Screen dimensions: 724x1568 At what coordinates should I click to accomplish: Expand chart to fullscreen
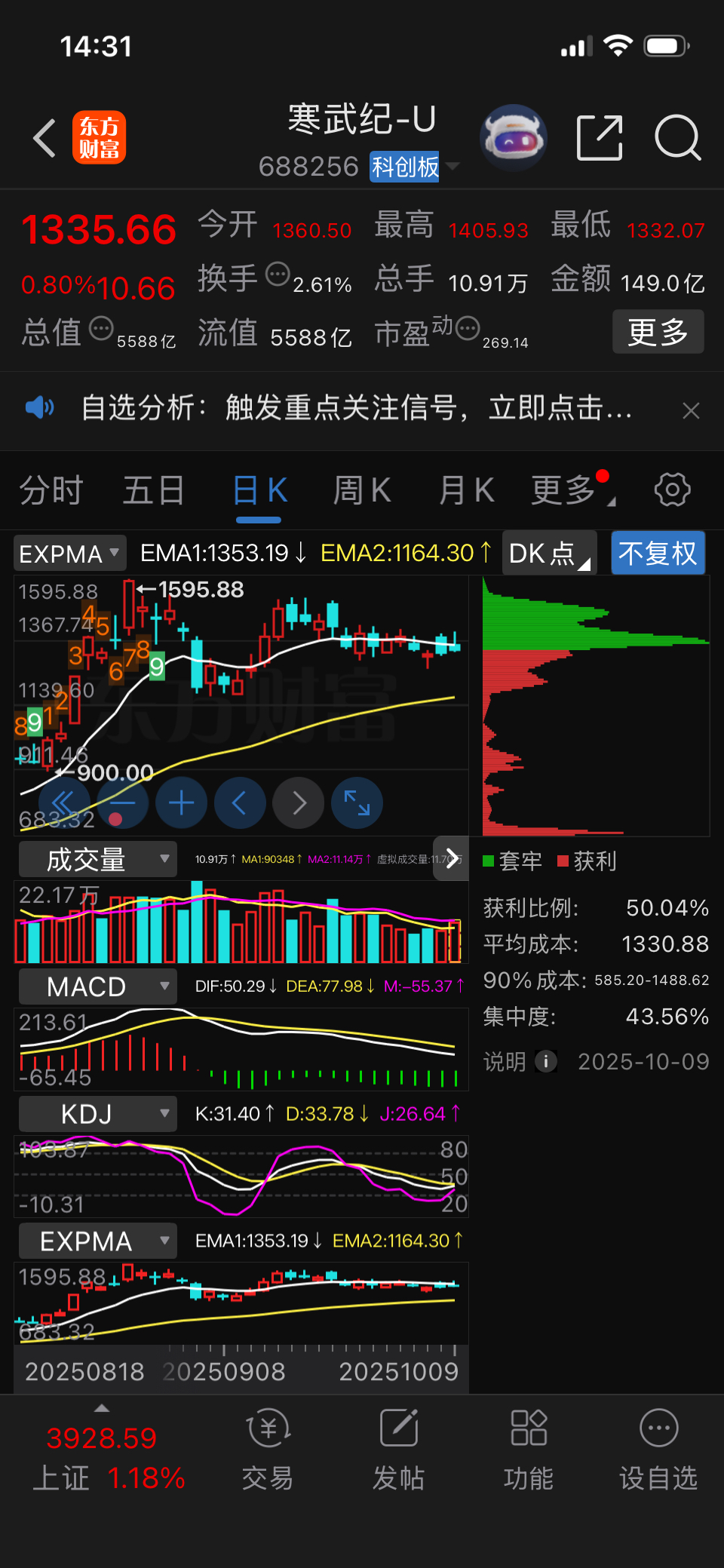coord(357,803)
